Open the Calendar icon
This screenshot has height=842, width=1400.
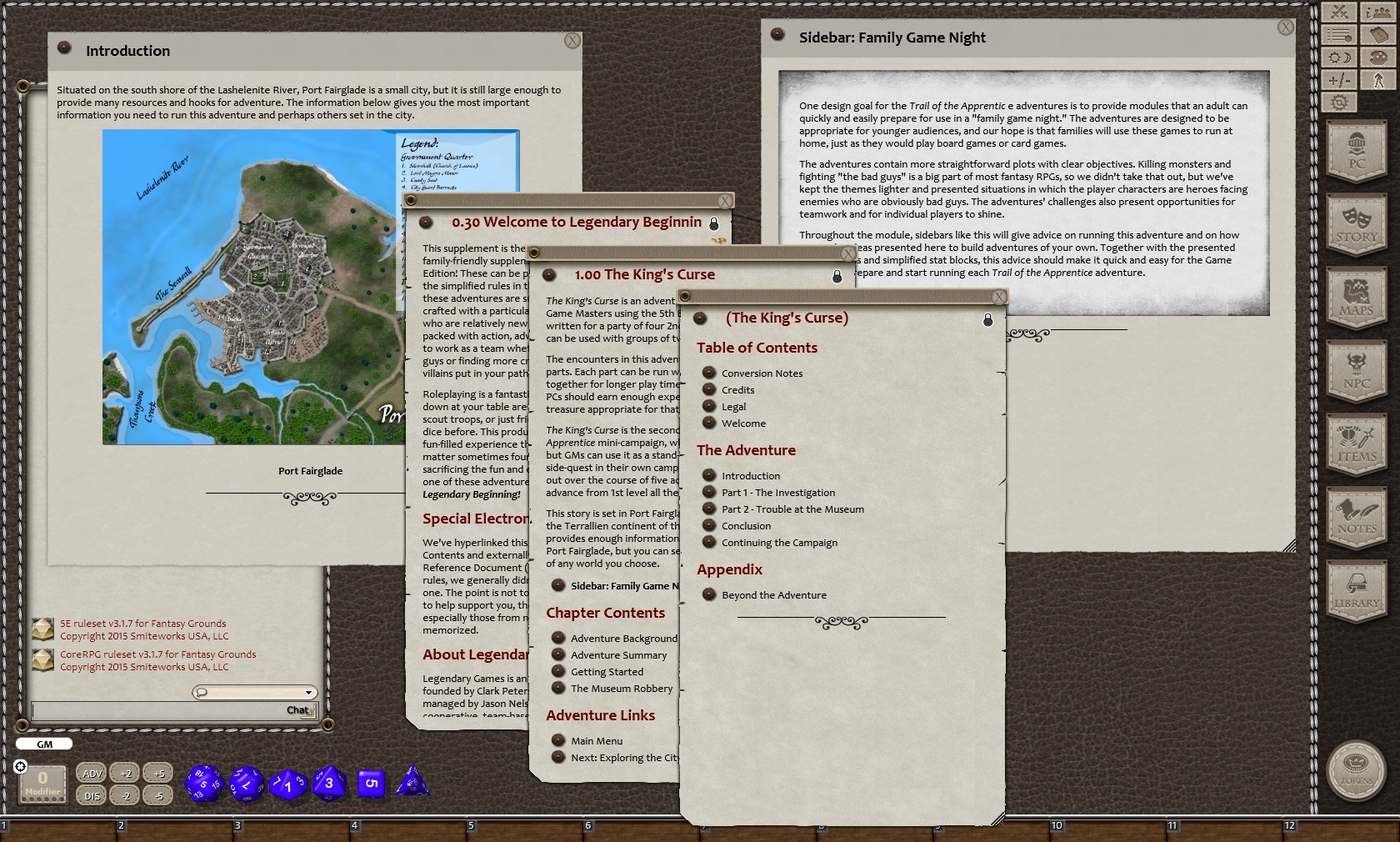tap(1377, 35)
